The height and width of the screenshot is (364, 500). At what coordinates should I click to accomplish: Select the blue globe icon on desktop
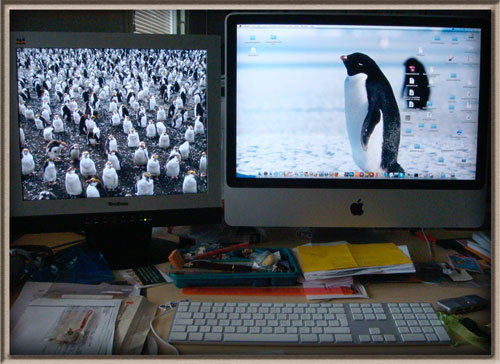(459, 132)
